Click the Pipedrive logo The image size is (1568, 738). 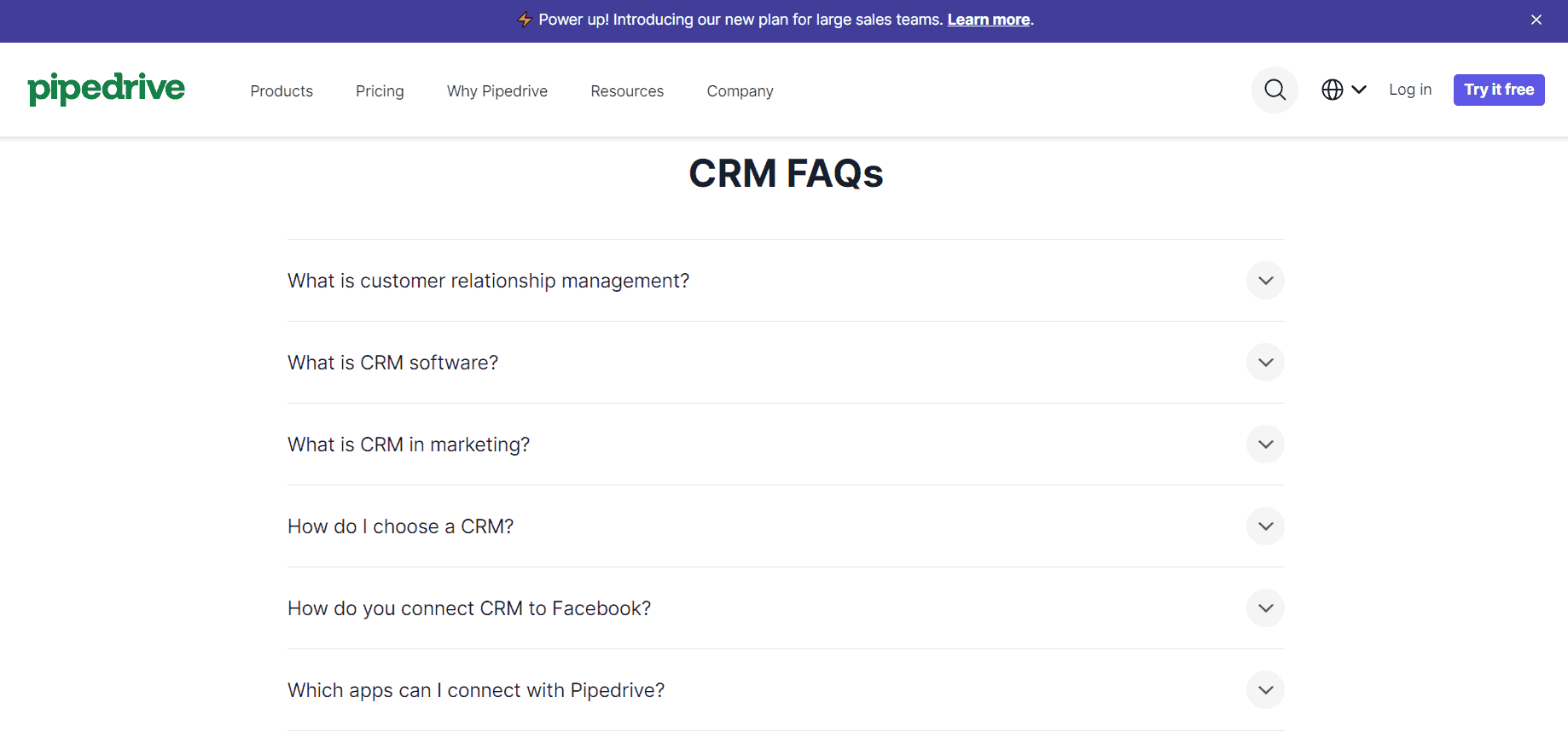point(106,89)
